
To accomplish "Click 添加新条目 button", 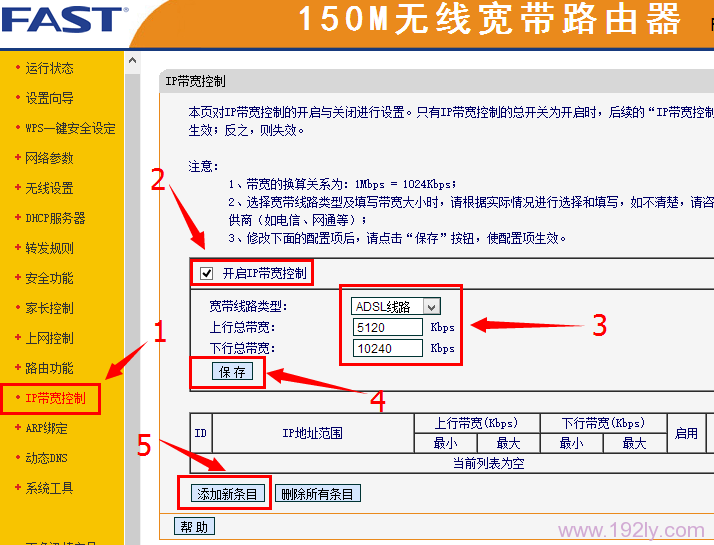I will [x=227, y=494].
